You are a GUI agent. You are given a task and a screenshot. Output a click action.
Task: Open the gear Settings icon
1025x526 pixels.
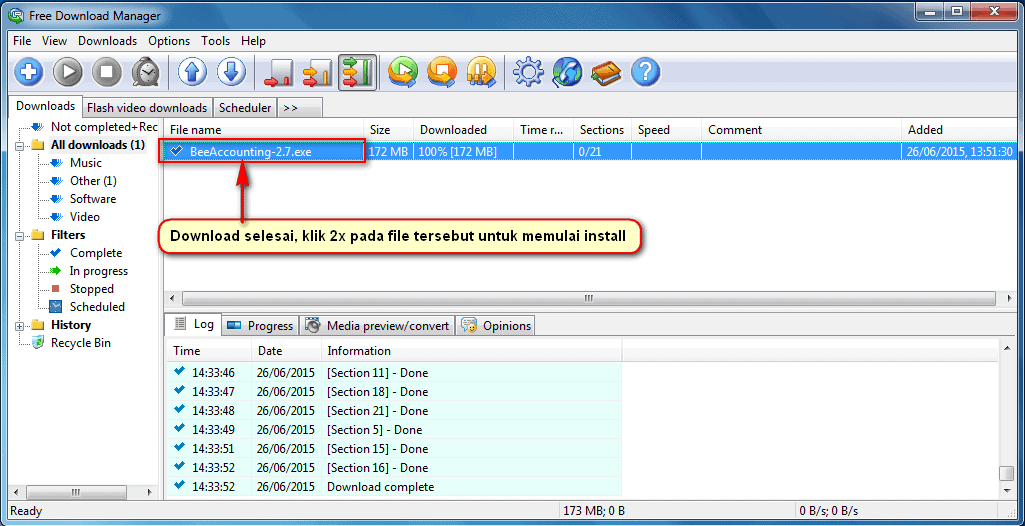[x=528, y=72]
